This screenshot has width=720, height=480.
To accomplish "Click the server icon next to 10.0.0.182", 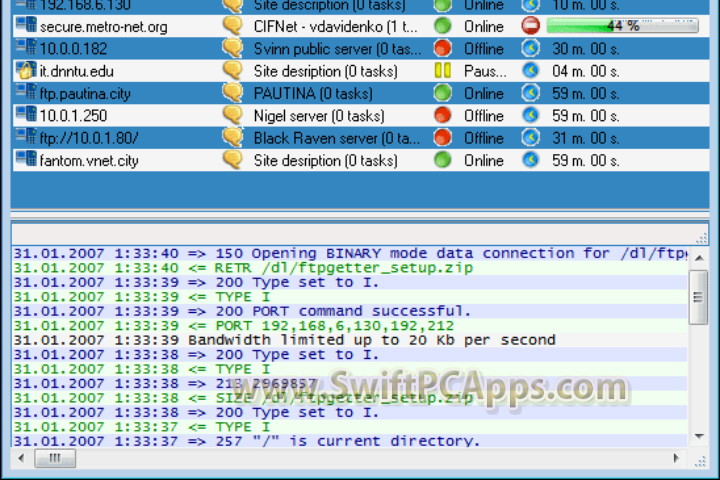I will pyautogui.click(x=26, y=47).
